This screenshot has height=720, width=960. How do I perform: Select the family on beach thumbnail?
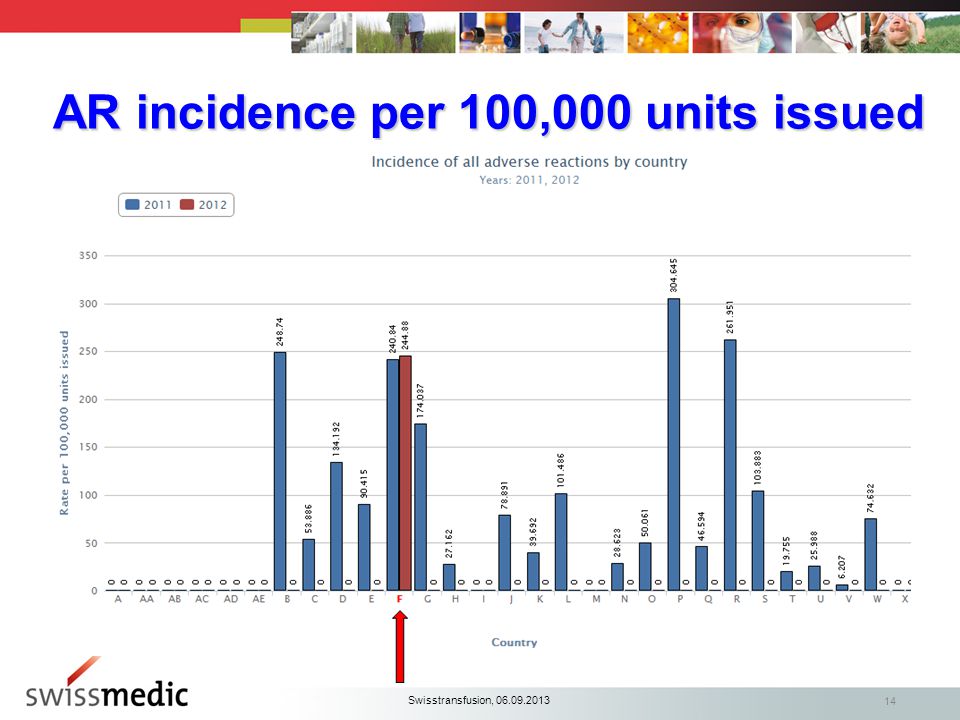574,32
